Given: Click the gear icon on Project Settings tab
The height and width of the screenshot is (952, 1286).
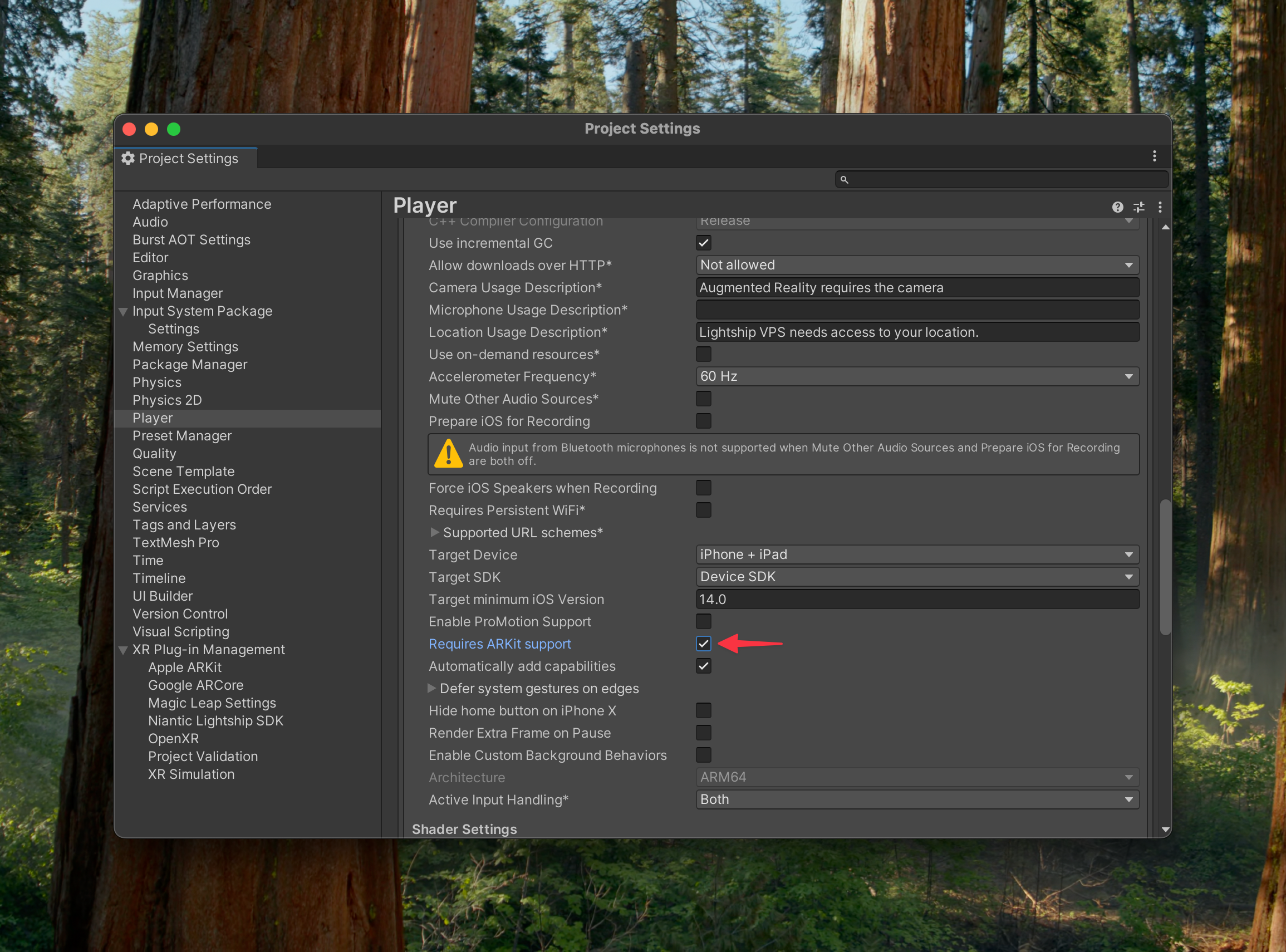Looking at the screenshot, I should click(x=128, y=159).
